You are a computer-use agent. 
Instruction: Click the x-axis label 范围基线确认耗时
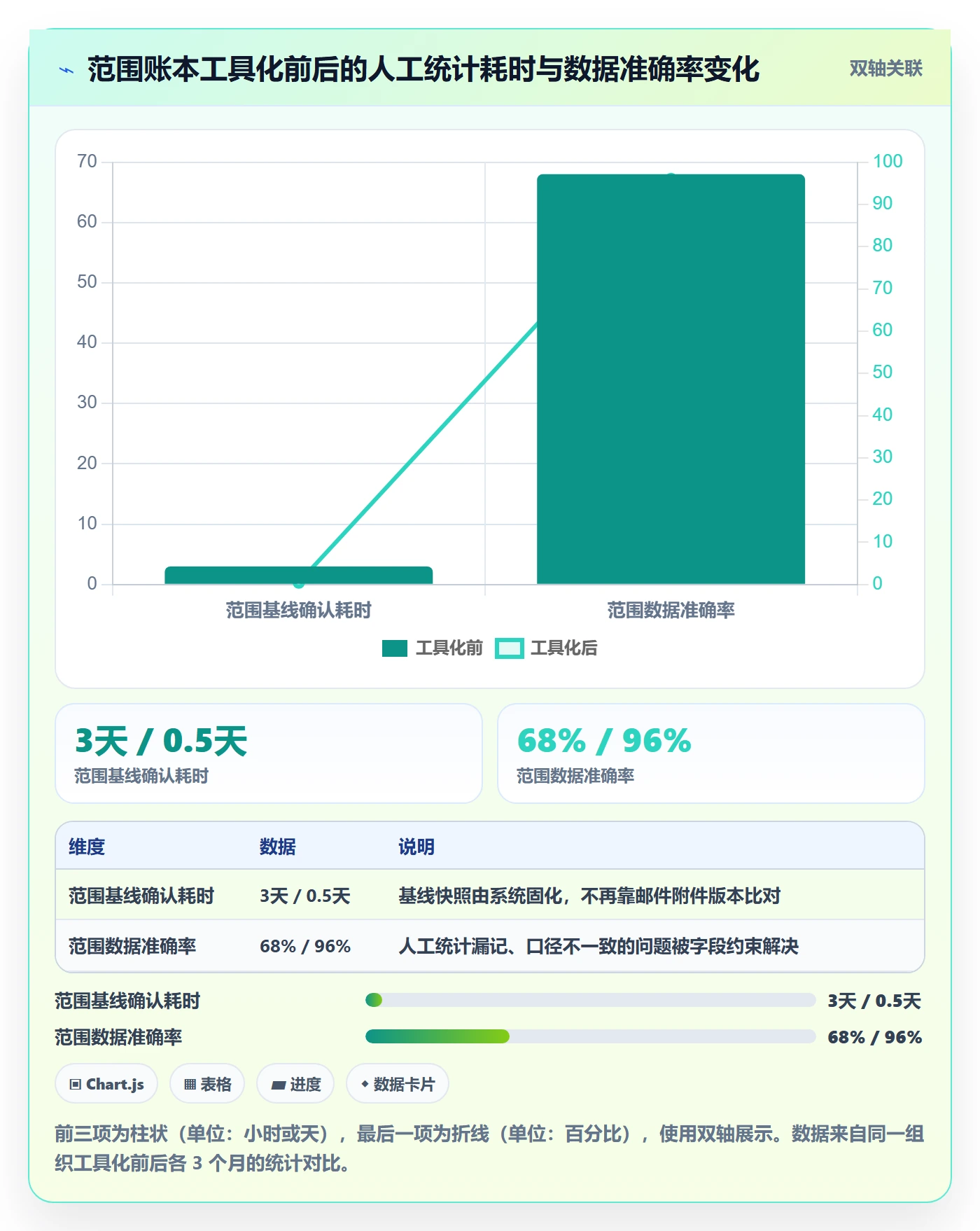pyautogui.click(x=299, y=610)
